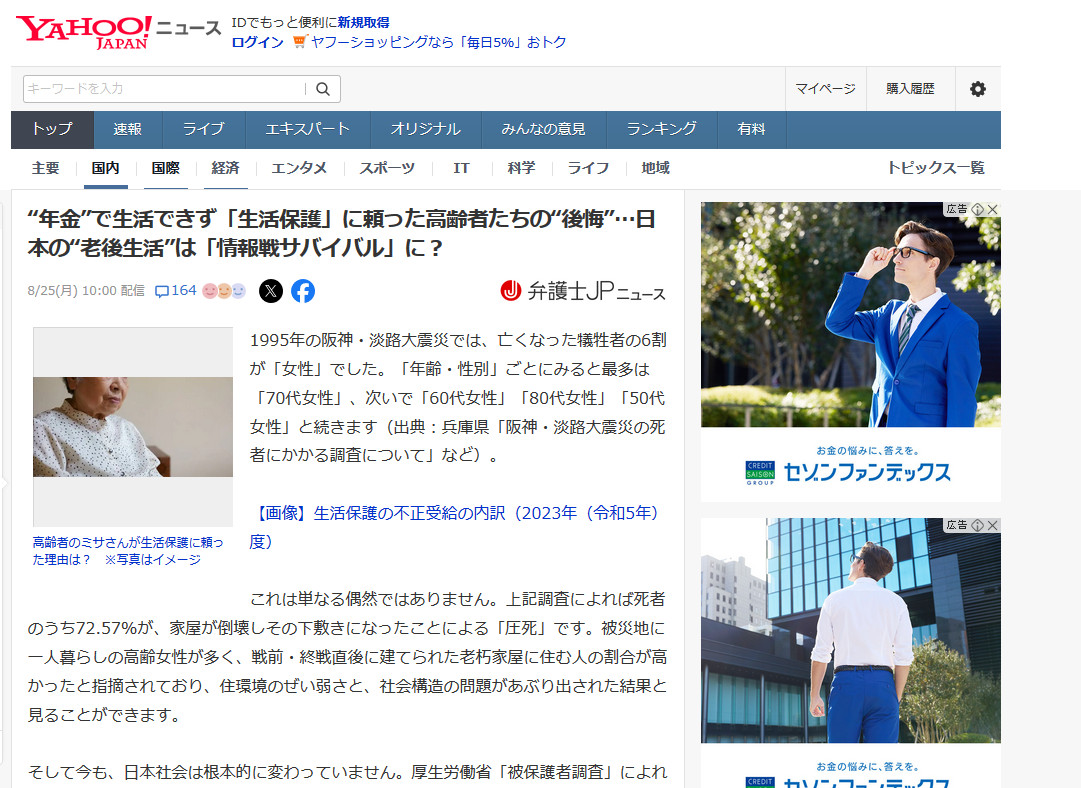Click the マイページ button
This screenshot has height=788, width=1081.
coord(825,89)
